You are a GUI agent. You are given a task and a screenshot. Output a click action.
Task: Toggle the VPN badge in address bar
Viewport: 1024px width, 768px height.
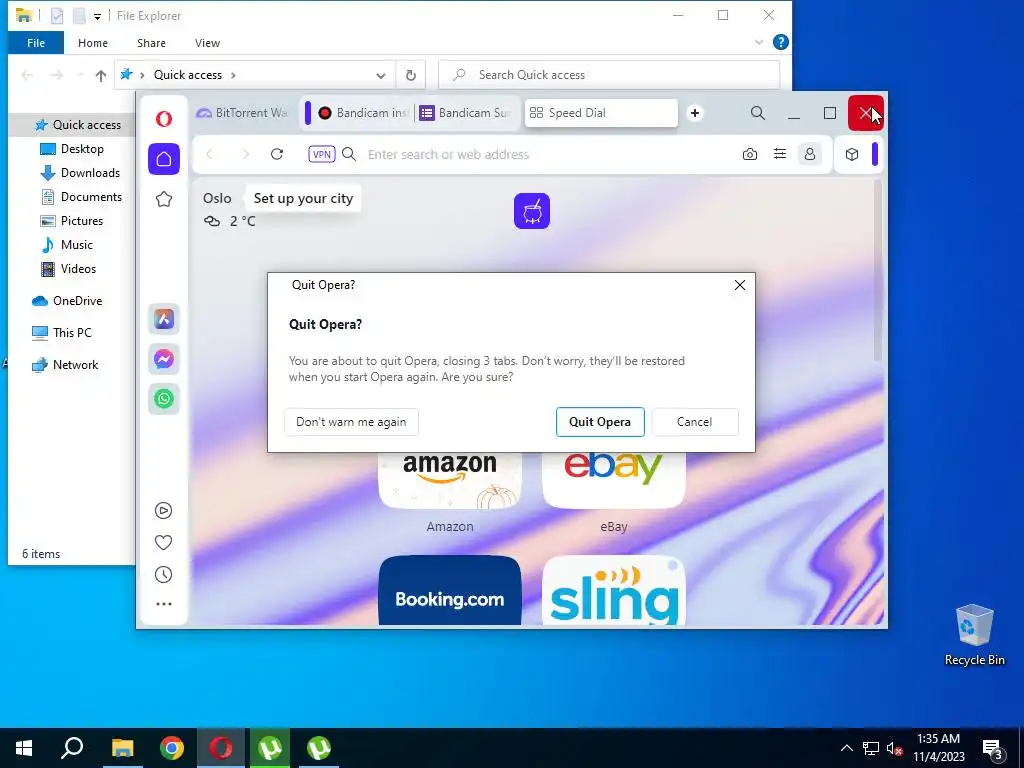(x=321, y=154)
